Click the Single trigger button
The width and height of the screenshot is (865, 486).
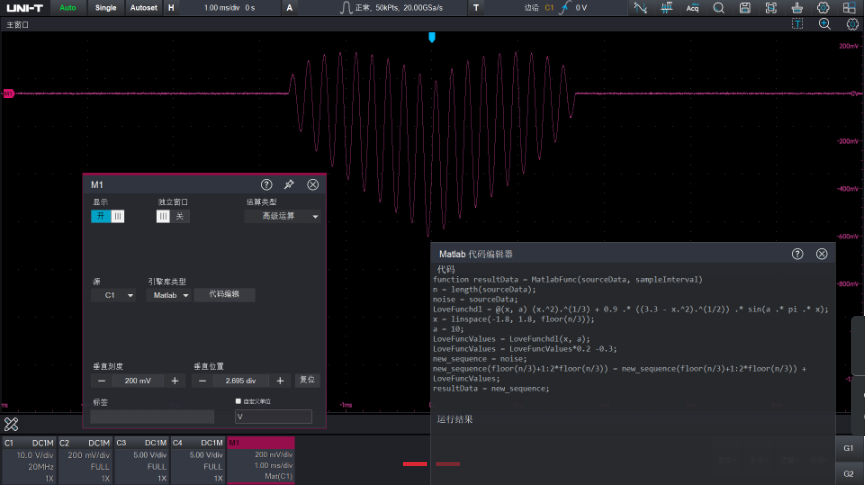(105, 8)
